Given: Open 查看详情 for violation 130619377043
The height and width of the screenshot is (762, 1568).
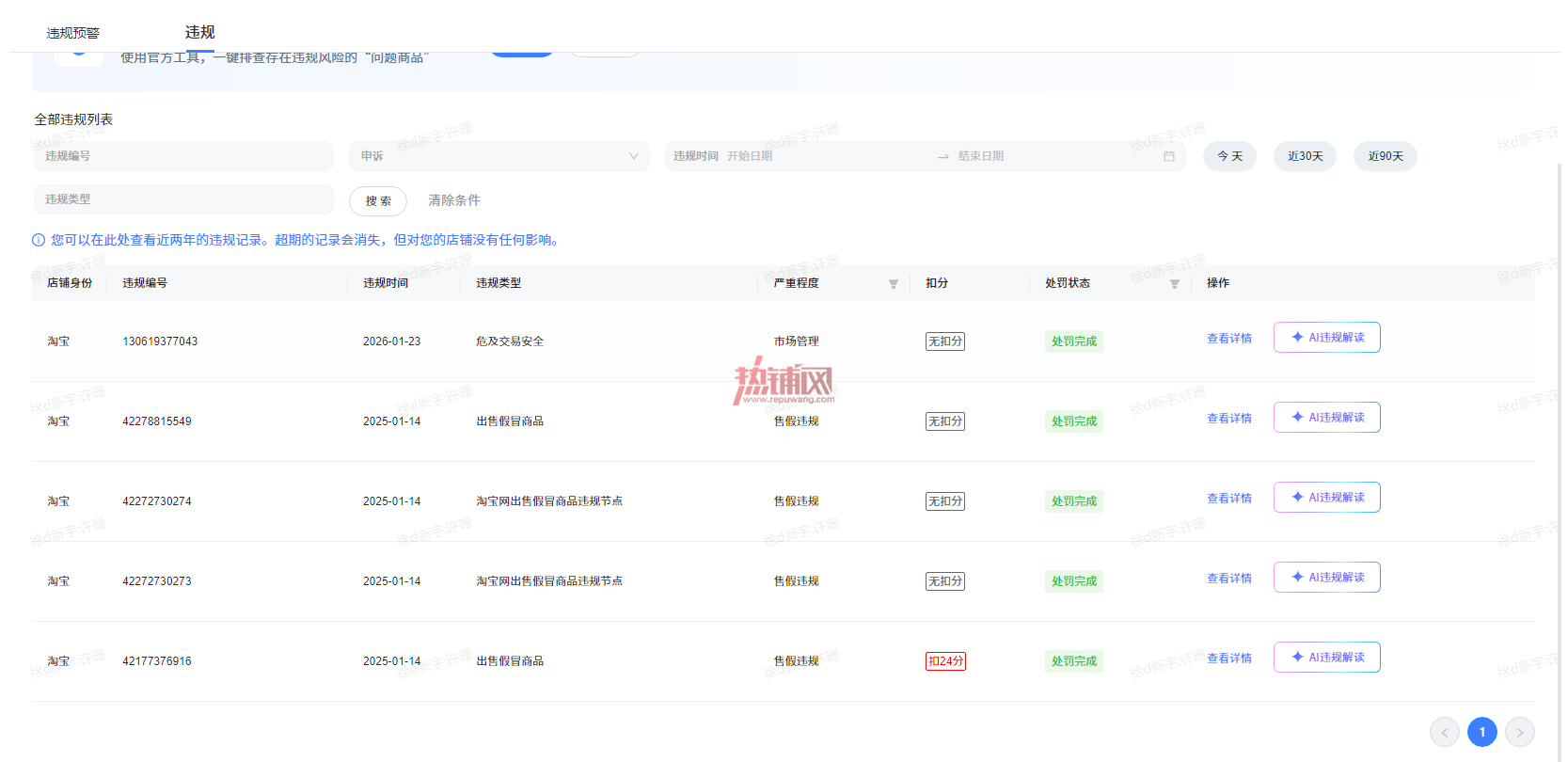Looking at the screenshot, I should click(1229, 339).
